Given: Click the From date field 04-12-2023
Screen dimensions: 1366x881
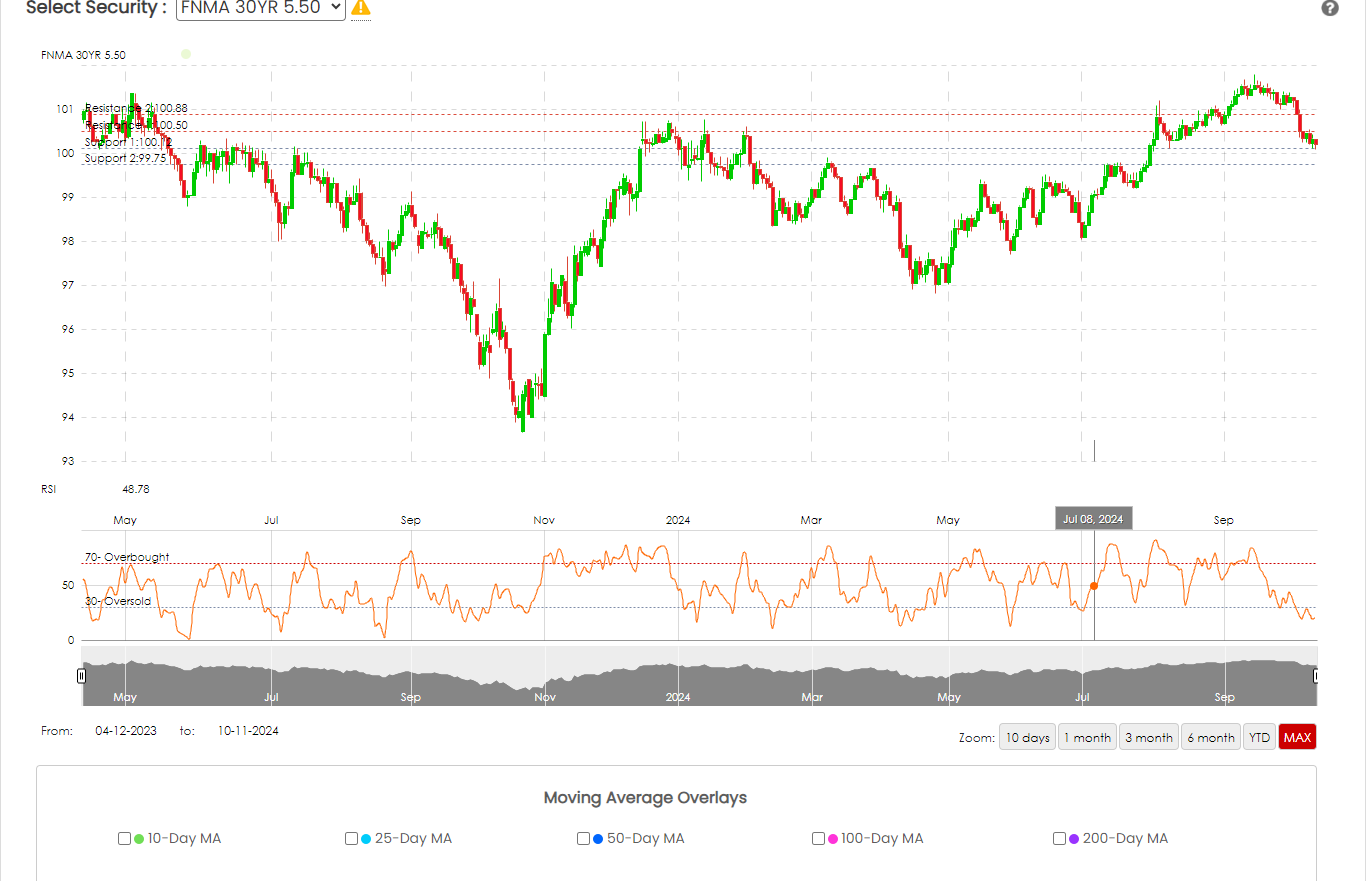Looking at the screenshot, I should tap(126, 731).
